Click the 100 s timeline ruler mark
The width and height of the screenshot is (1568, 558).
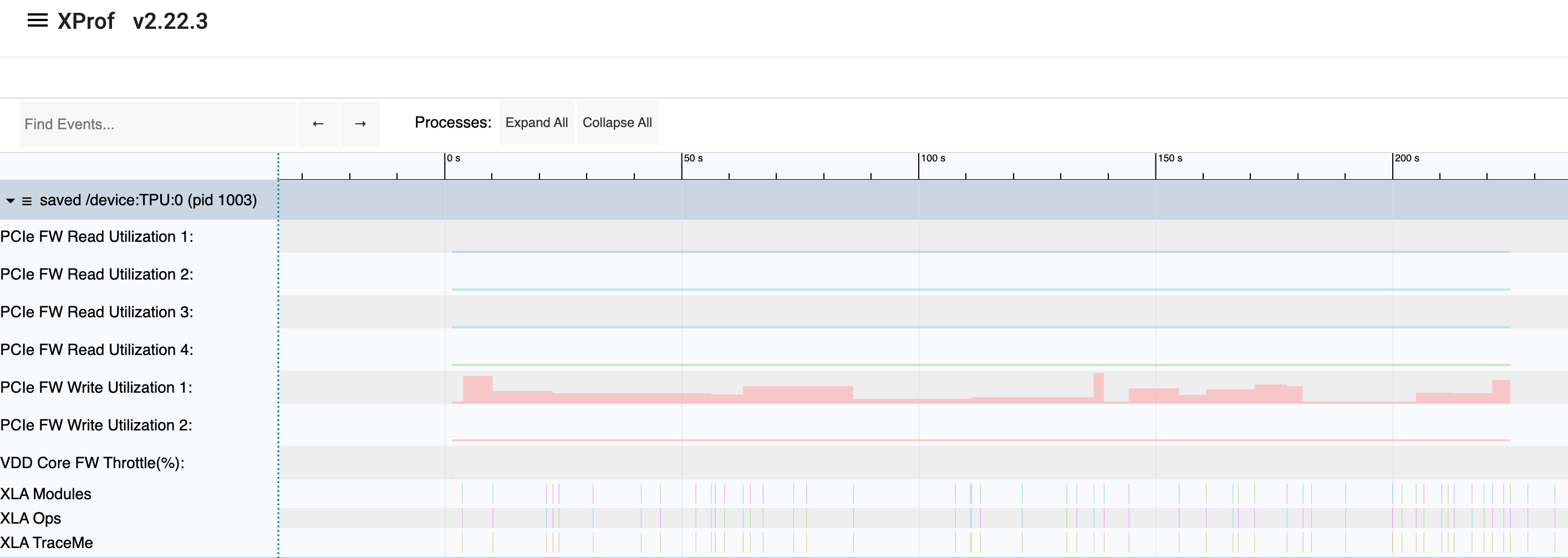[933, 159]
